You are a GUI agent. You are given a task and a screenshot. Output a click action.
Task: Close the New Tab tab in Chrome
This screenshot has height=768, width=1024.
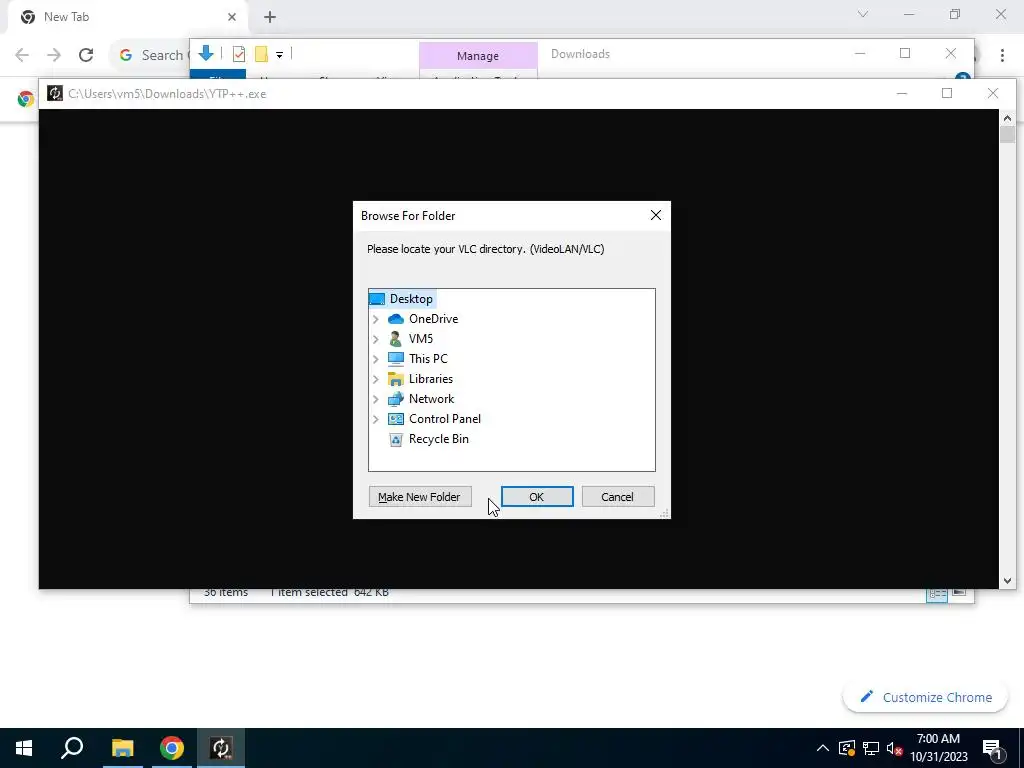point(232,17)
